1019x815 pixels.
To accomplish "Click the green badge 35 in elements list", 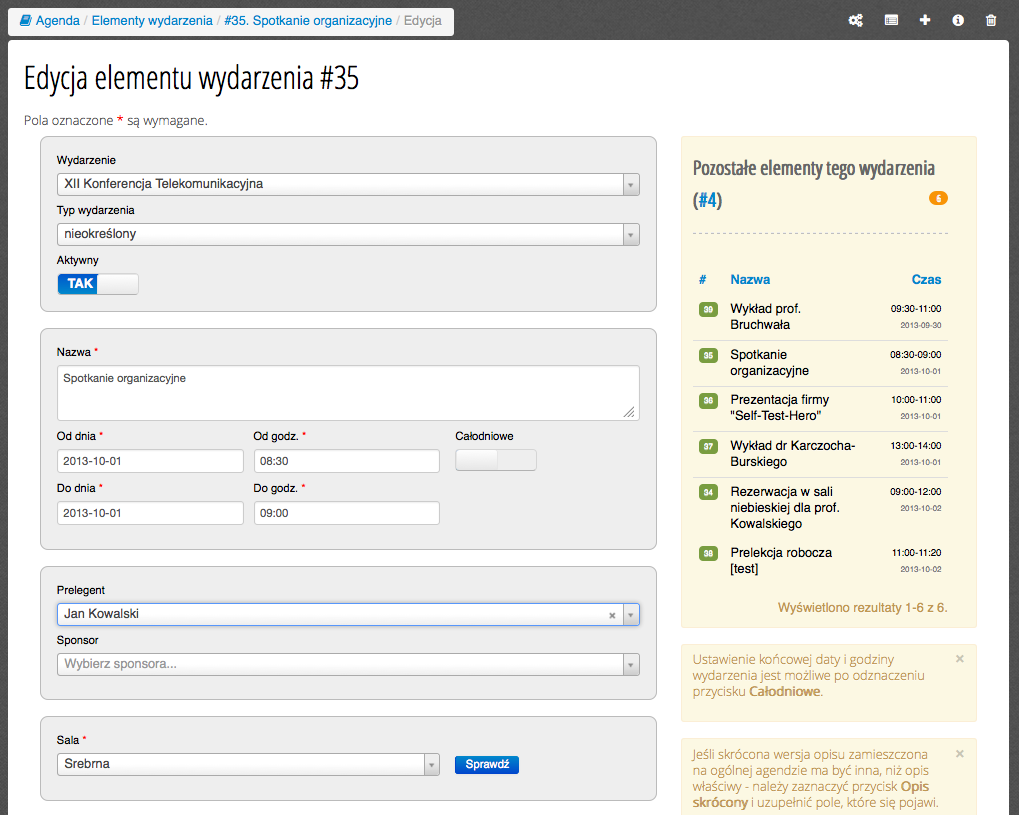I will tap(708, 356).
